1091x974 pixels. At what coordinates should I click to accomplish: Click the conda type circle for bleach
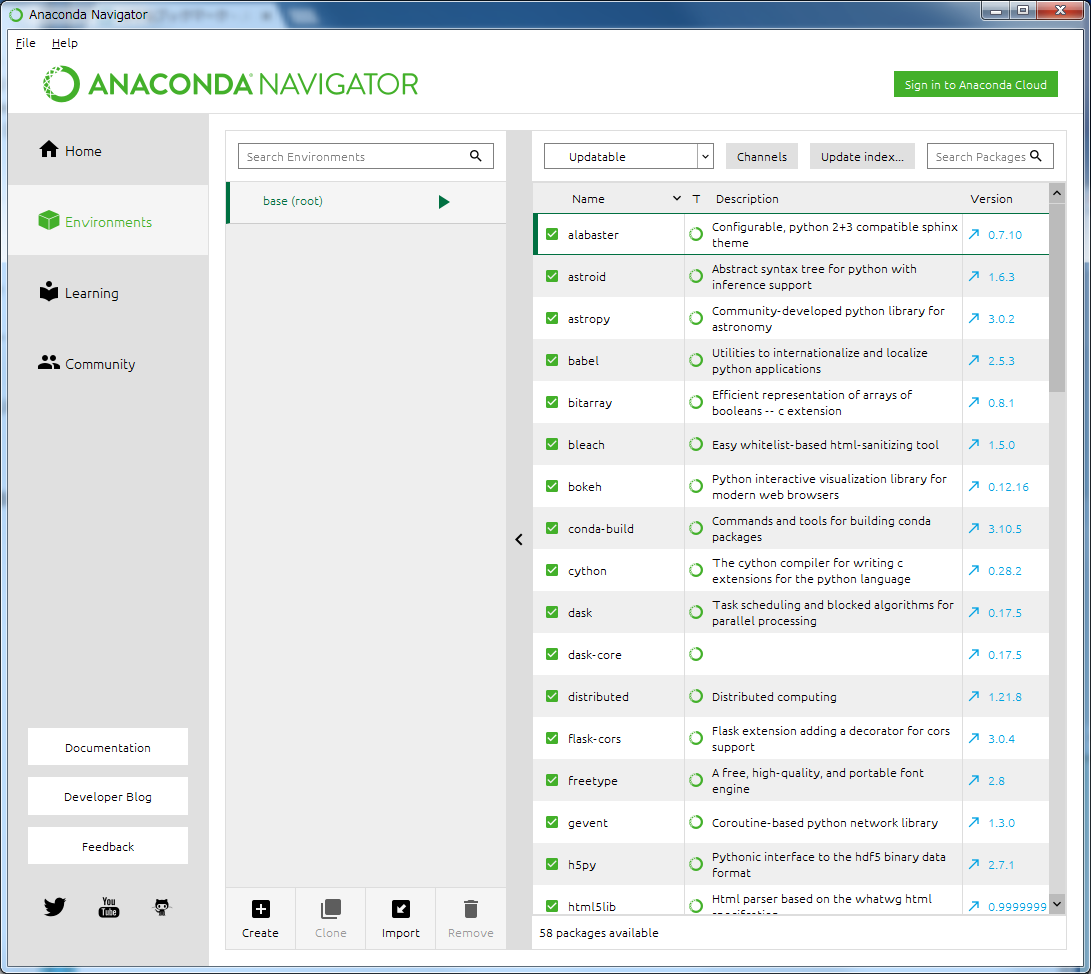click(x=696, y=444)
